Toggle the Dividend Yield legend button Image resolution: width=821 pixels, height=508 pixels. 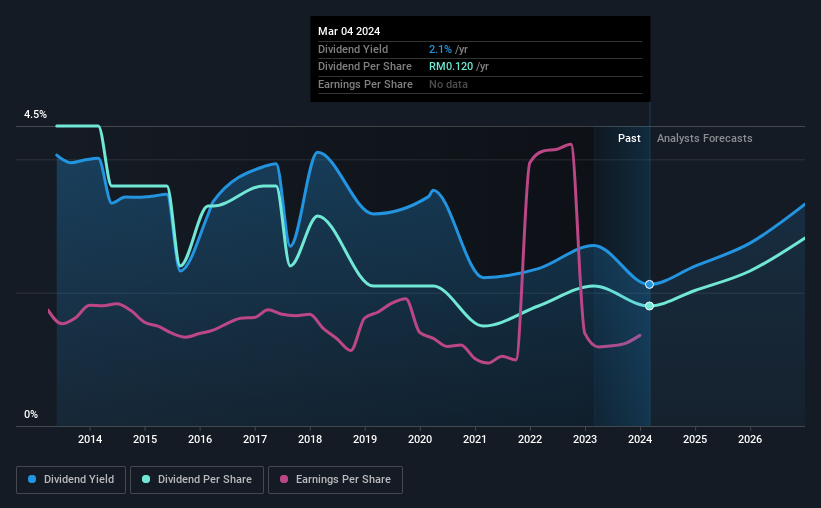(x=71, y=480)
